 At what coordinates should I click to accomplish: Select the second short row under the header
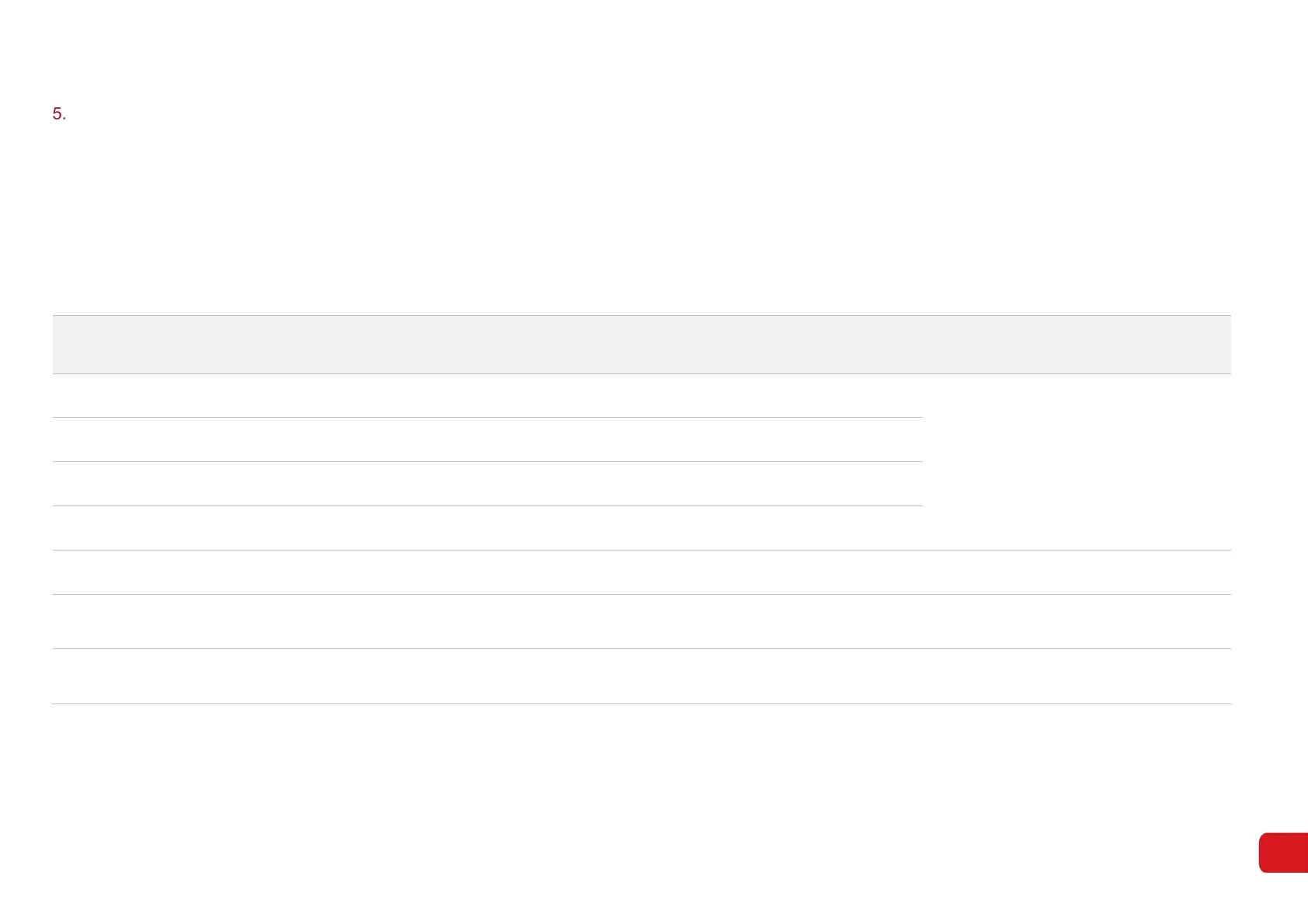pos(487,439)
